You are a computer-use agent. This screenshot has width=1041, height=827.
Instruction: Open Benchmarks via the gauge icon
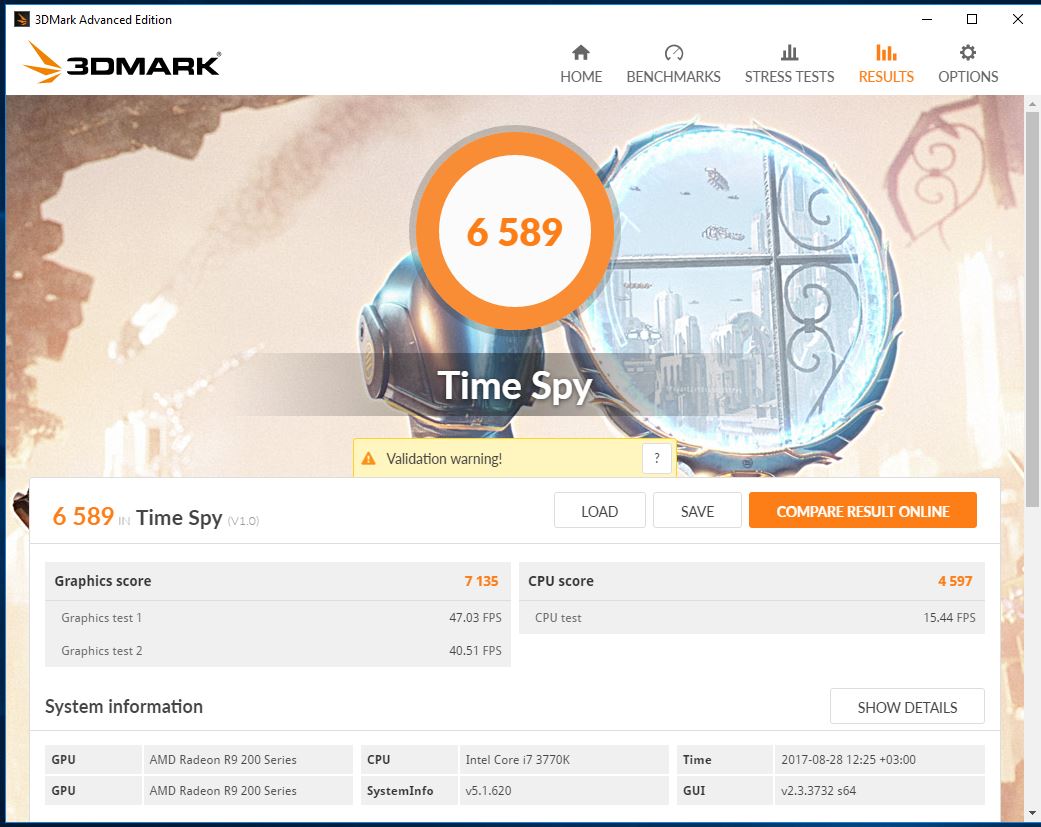673,52
